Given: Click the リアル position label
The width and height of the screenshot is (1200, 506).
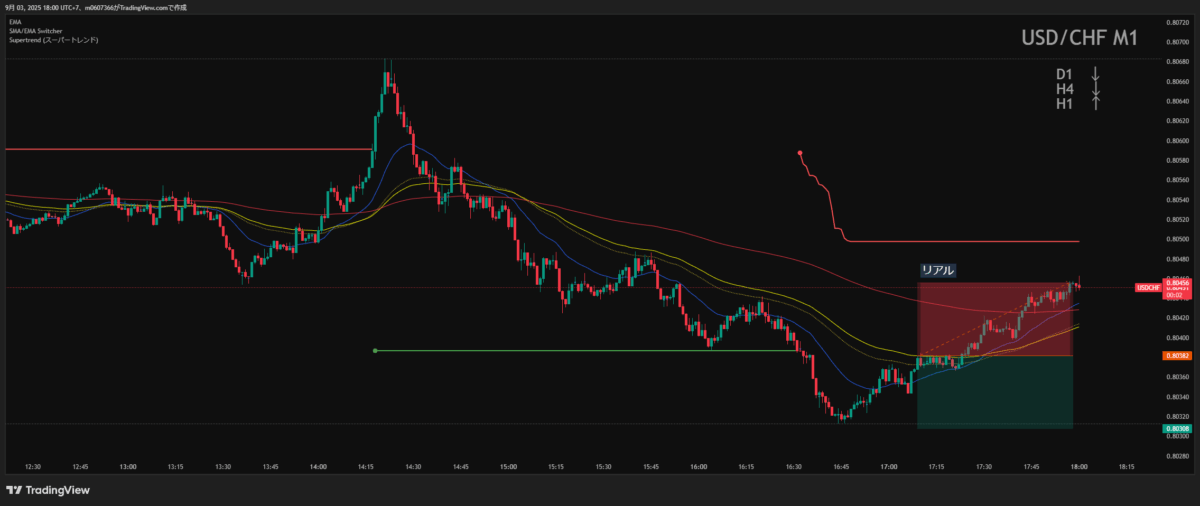Looking at the screenshot, I should pyautogui.click(x=937, y=270).
